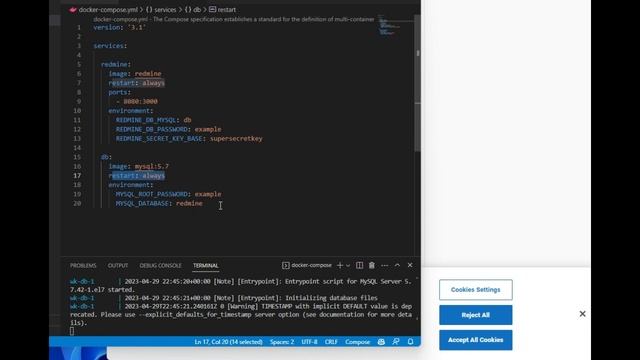
Task: Click 'REDMINE_DB_MYSQL: db' line
Action: 153,120
